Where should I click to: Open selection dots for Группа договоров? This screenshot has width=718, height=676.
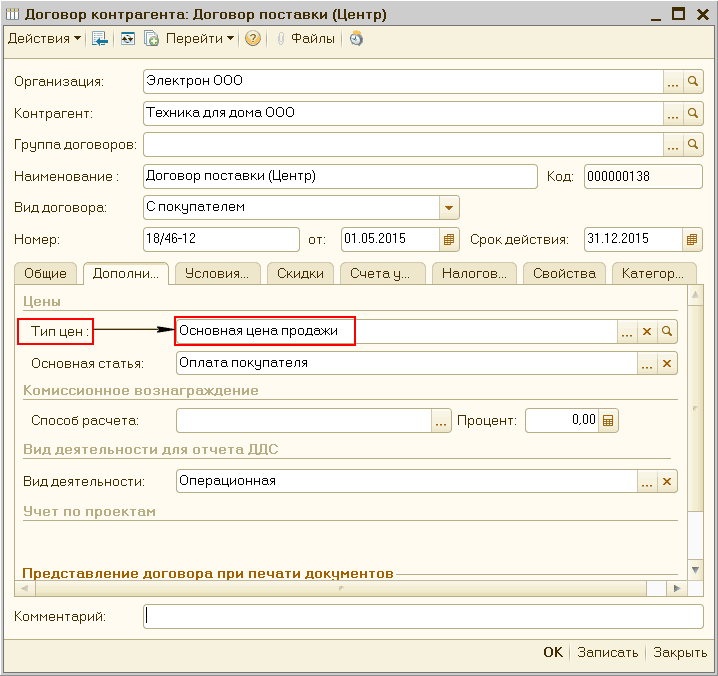[673, 145]
